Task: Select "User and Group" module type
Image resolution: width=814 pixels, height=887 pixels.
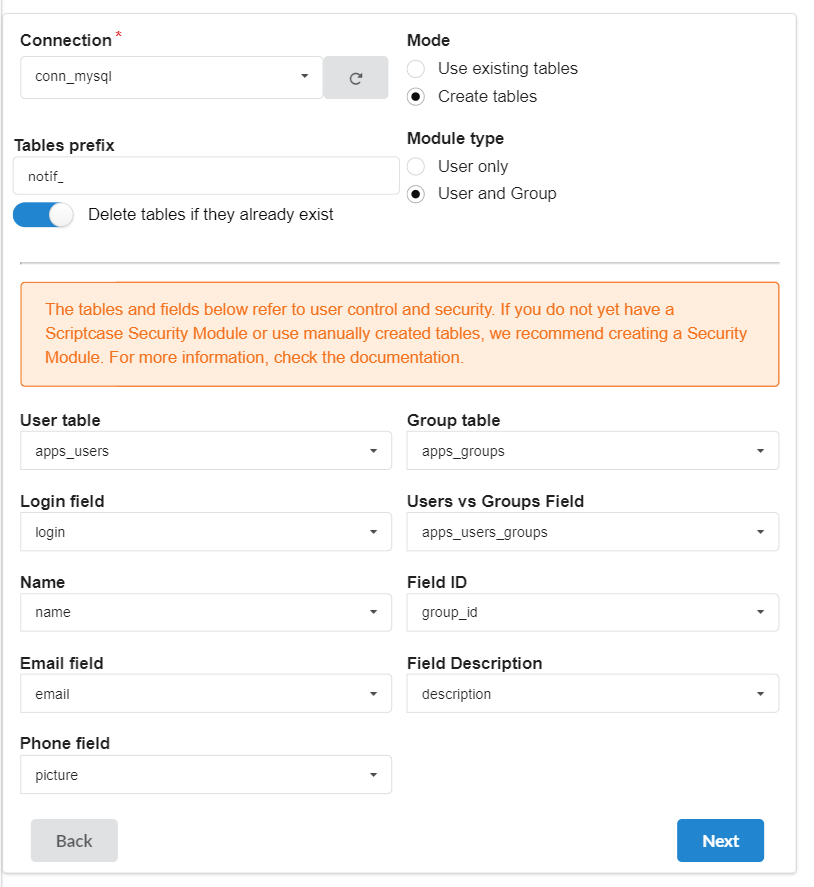Action: [x=415, y=194]
